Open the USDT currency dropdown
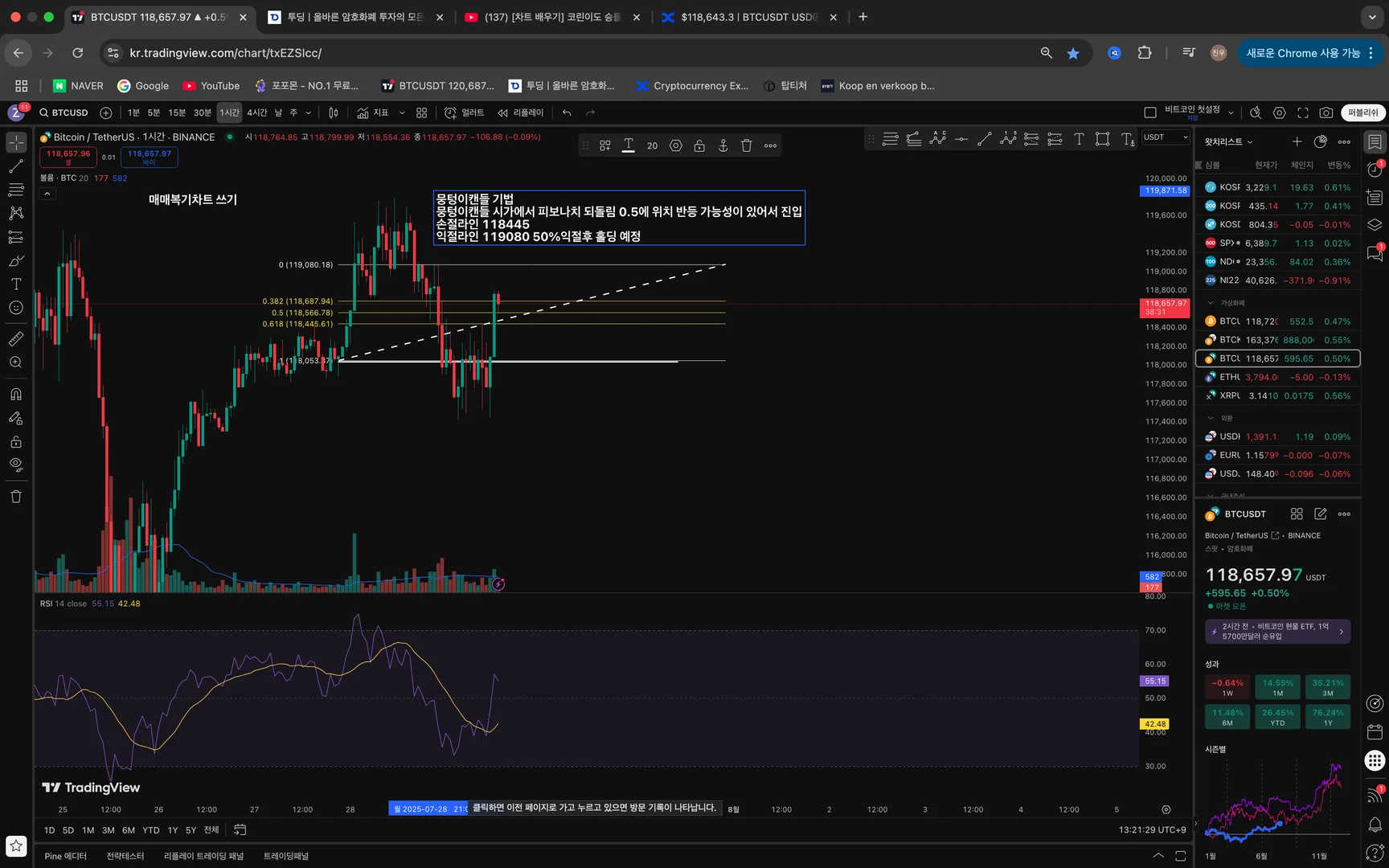The image size is (1389, 868). tap(1166, 137)
